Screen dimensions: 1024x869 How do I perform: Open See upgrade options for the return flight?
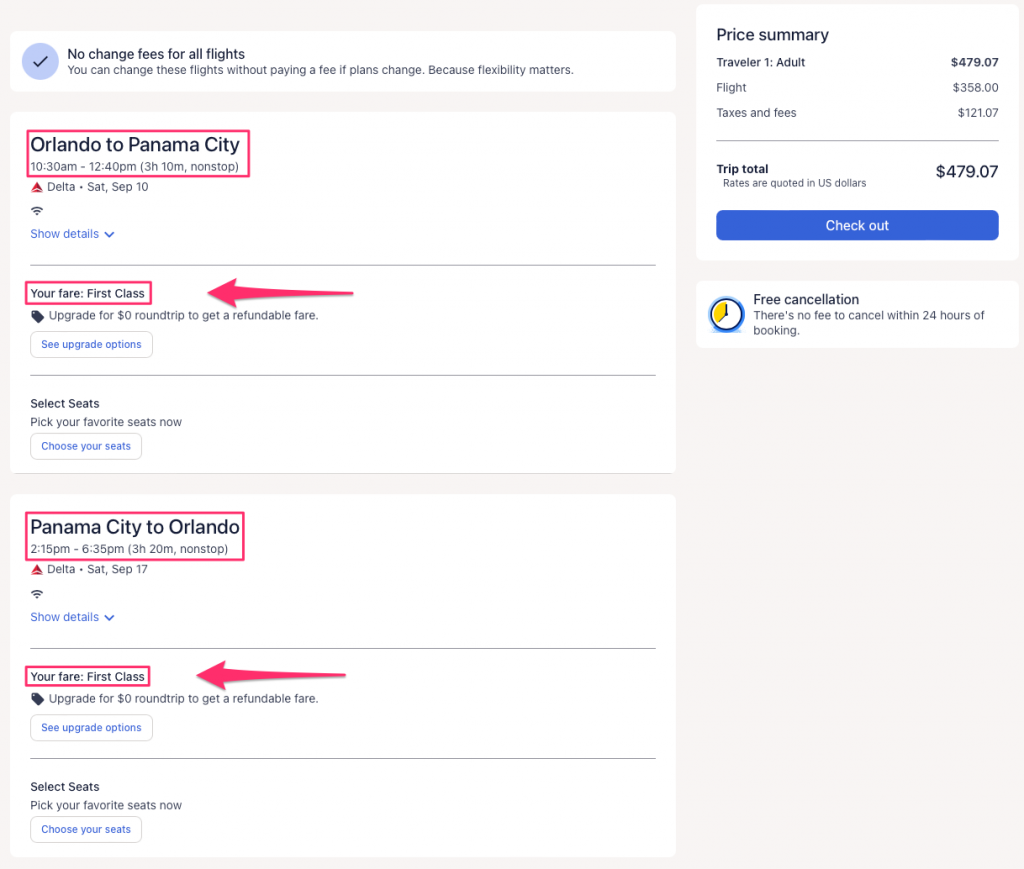click(91, 728)
